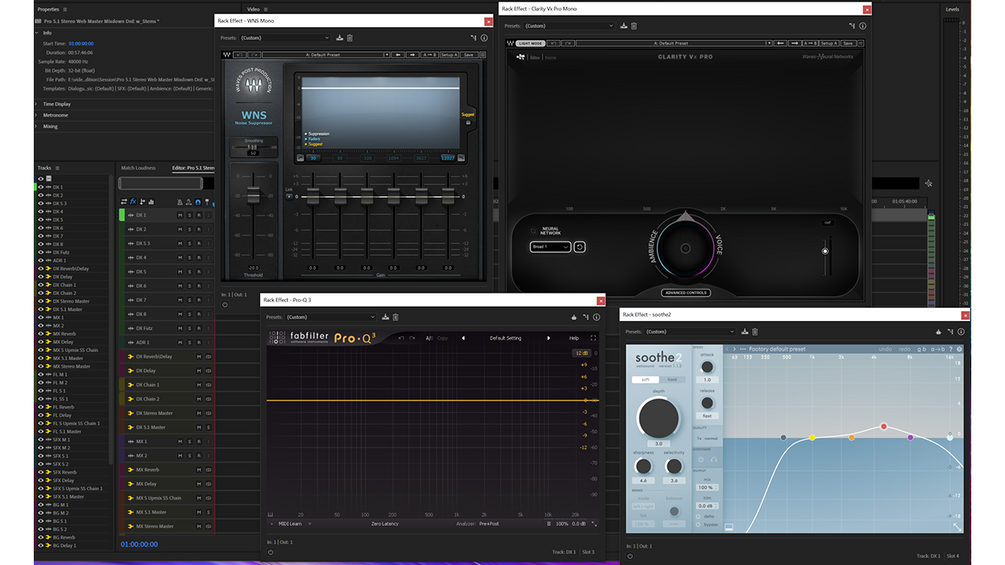1005x565 pixels.
Task: Switch to Match Loudness tab
Action: point(138,168)
